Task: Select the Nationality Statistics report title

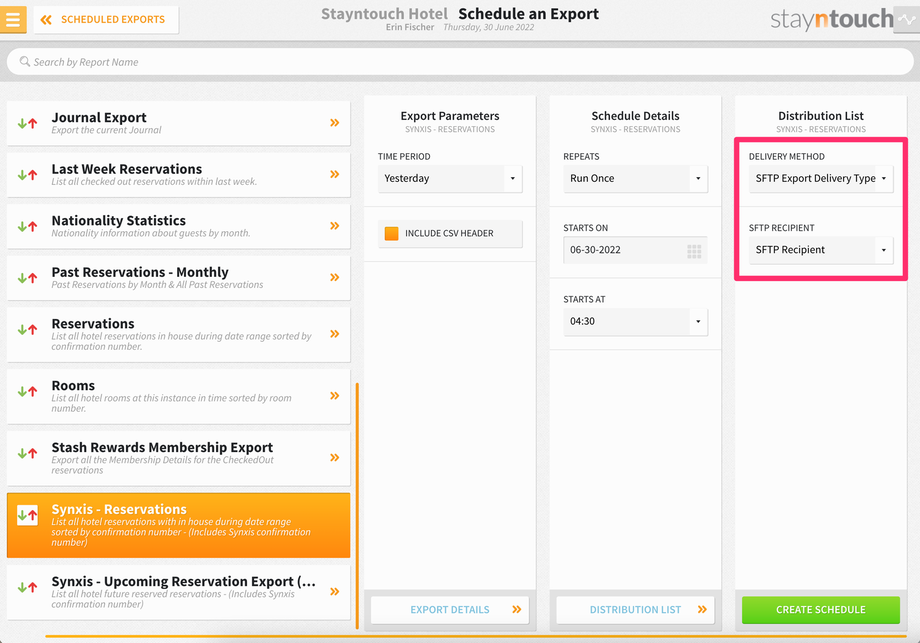Action: coord(119,221)
